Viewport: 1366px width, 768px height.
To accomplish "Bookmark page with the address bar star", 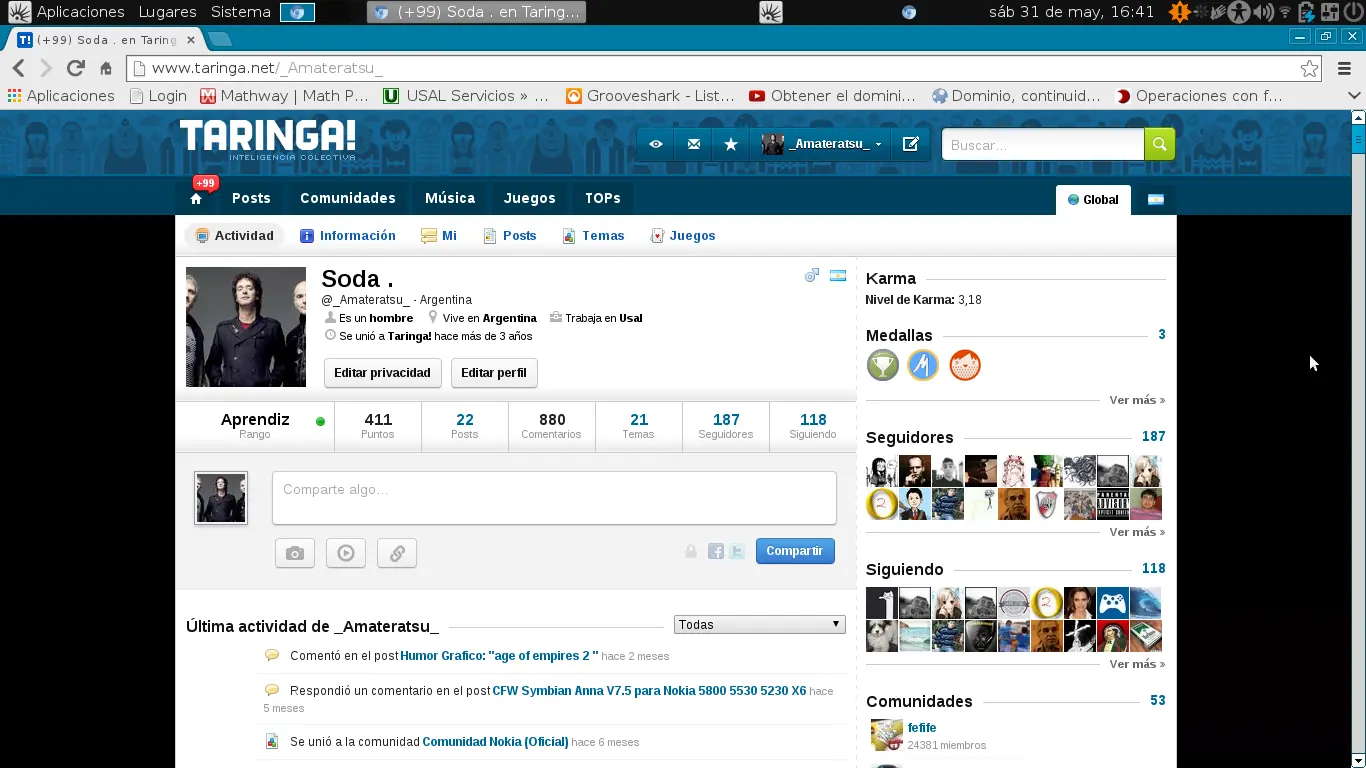I will 1309,69.
